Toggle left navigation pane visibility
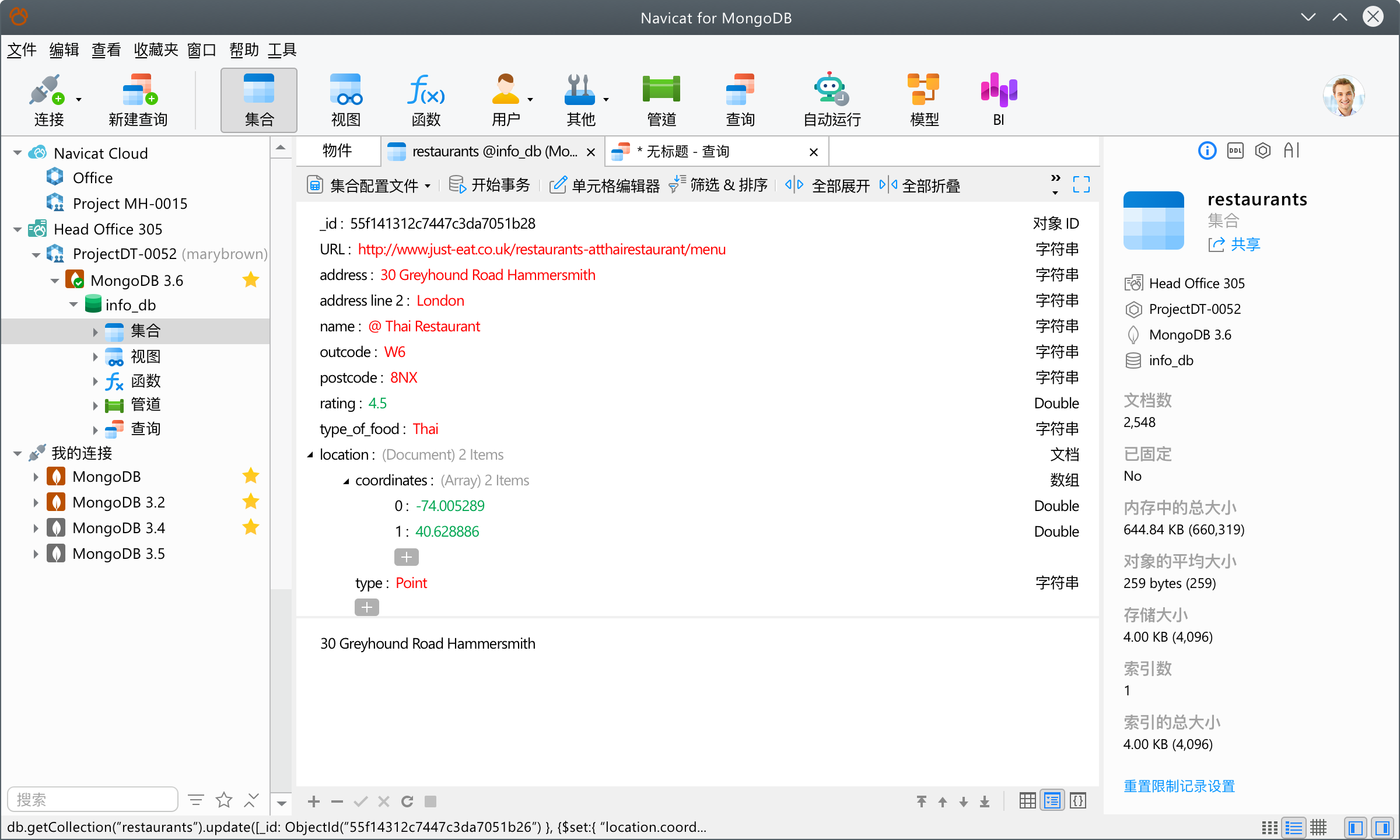Screen dimensions: 1400x840 1356,828
